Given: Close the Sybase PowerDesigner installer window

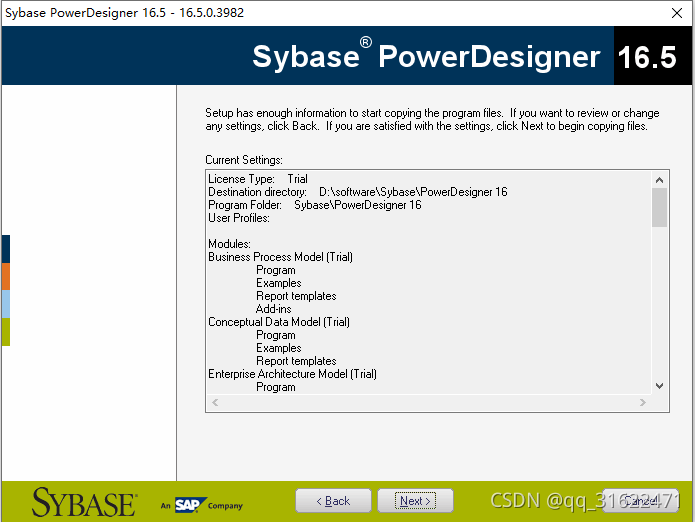Looking at the screenshot, I should [677, 13].
